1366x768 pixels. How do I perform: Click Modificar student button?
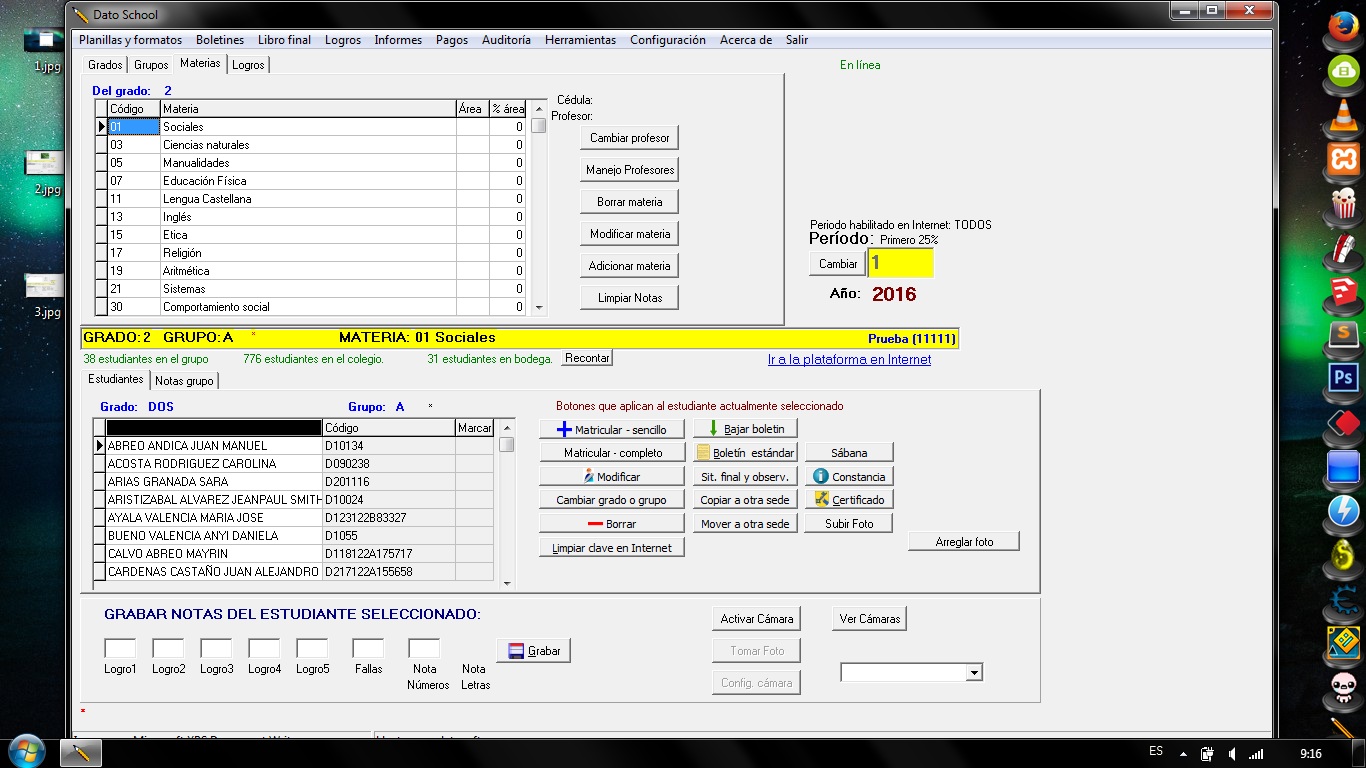(611, 477)
